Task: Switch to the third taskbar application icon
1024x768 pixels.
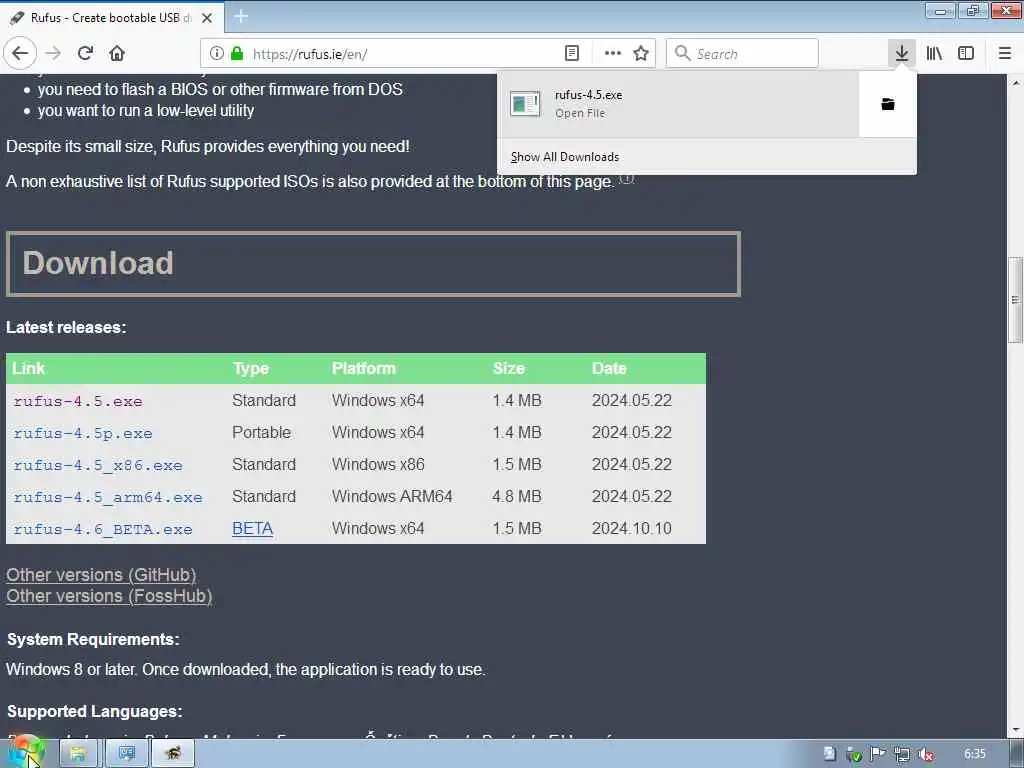Action: click(x=173, y=754)
